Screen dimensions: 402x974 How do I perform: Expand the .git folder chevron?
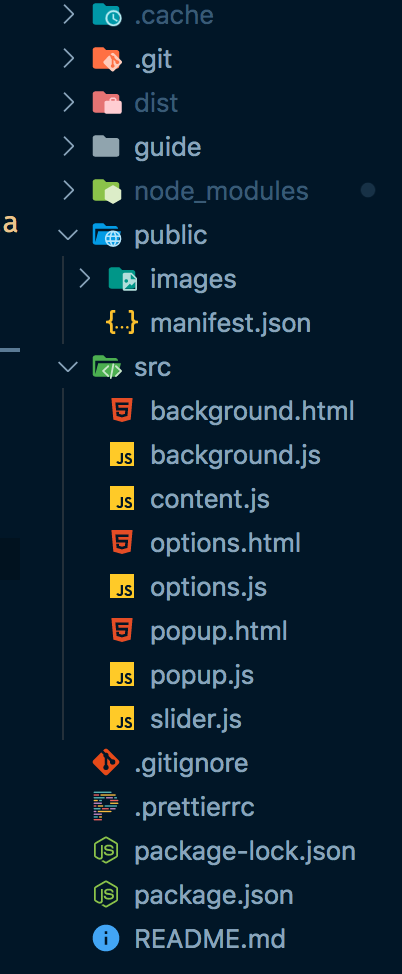click(x=69, y=60)
